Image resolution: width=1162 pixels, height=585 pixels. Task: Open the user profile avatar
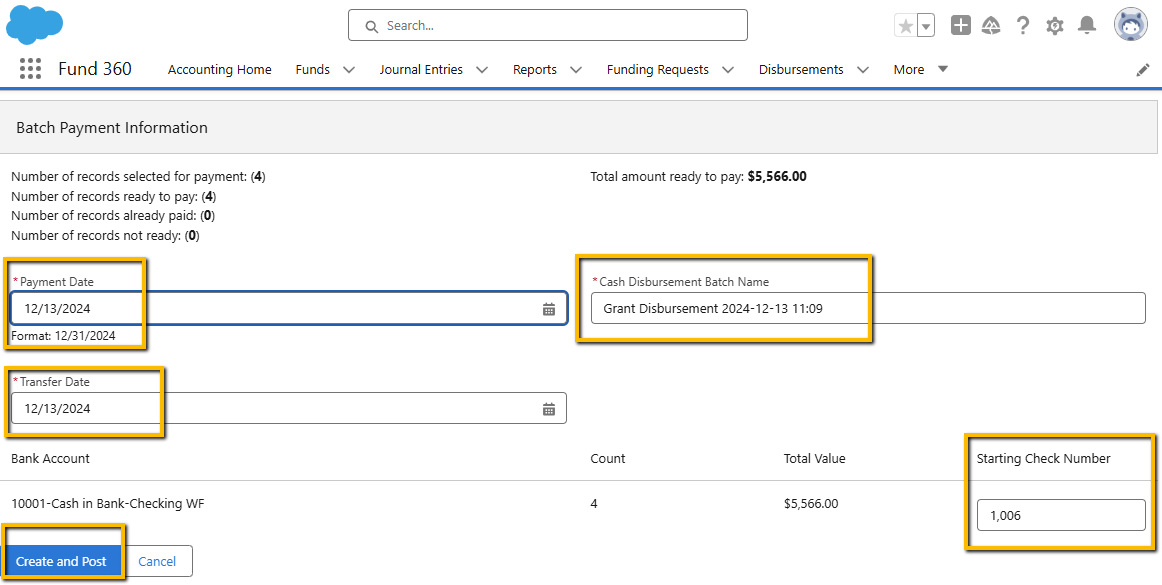[x=1131, y=25]
